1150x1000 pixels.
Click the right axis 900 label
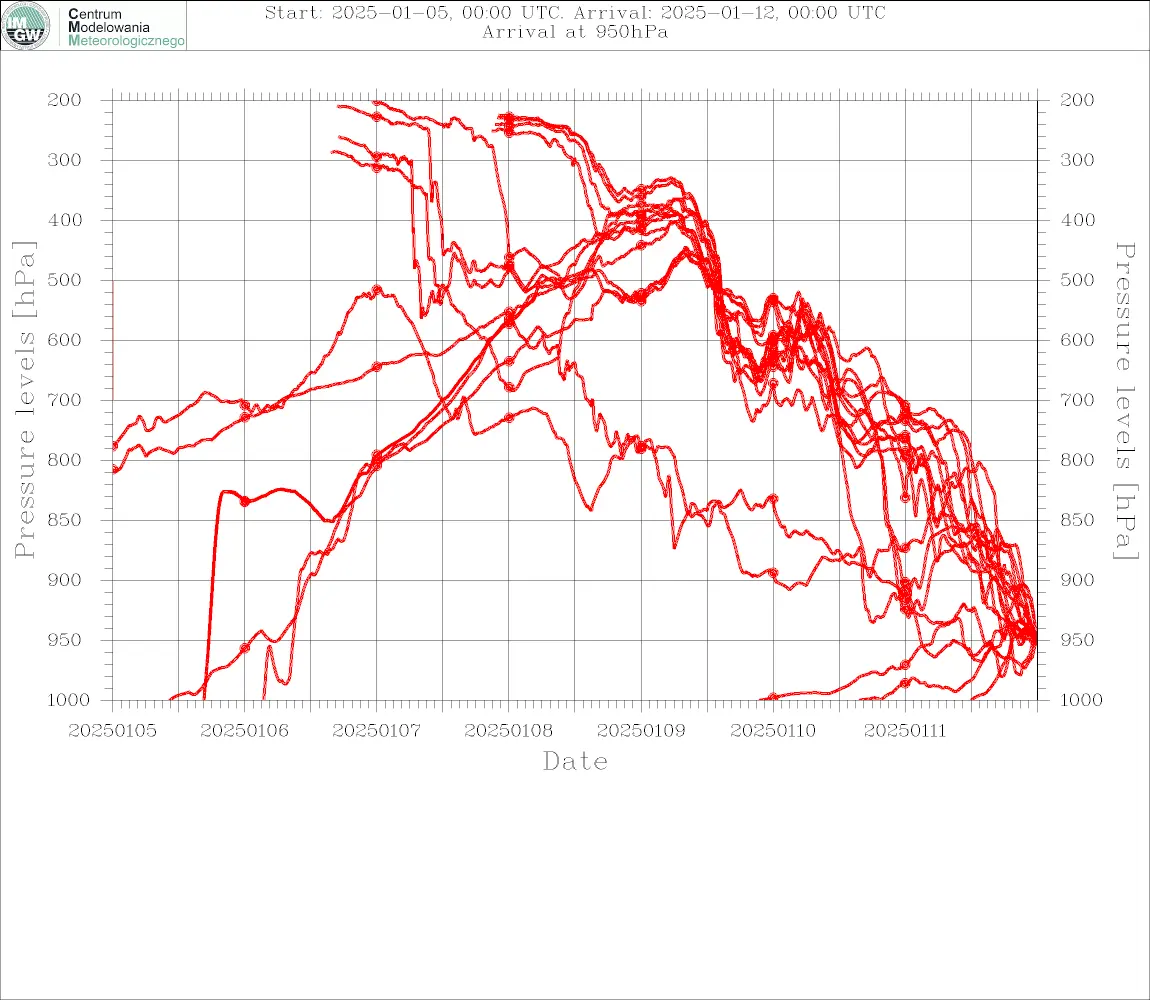tap(1077, 580)
